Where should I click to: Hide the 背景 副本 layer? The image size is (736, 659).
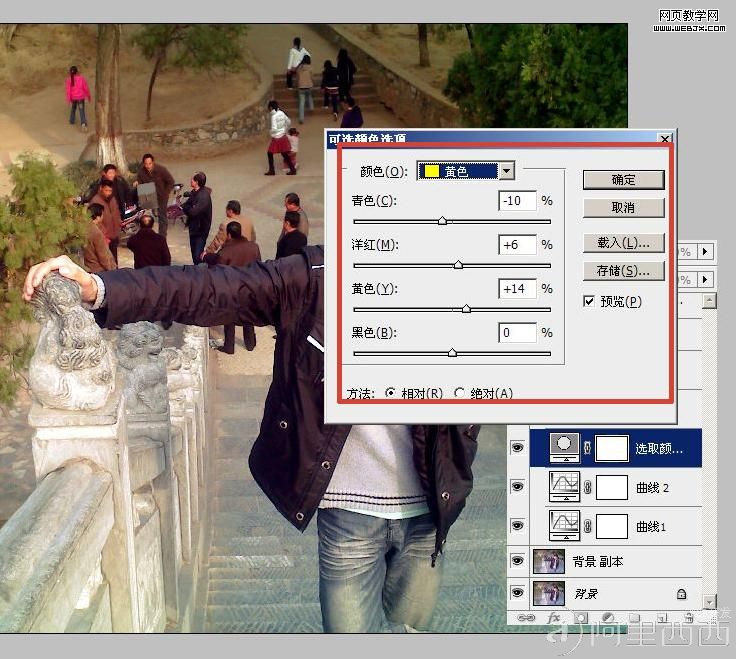(x=517, y=561)
